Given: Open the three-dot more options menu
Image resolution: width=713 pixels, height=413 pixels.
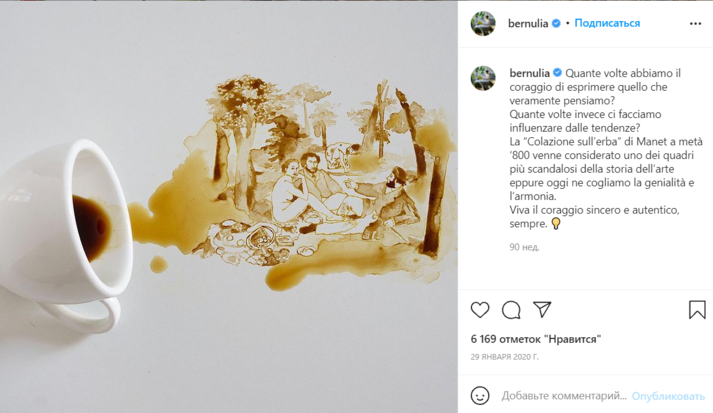Looking at the screenshot, I should pos(695,24).
